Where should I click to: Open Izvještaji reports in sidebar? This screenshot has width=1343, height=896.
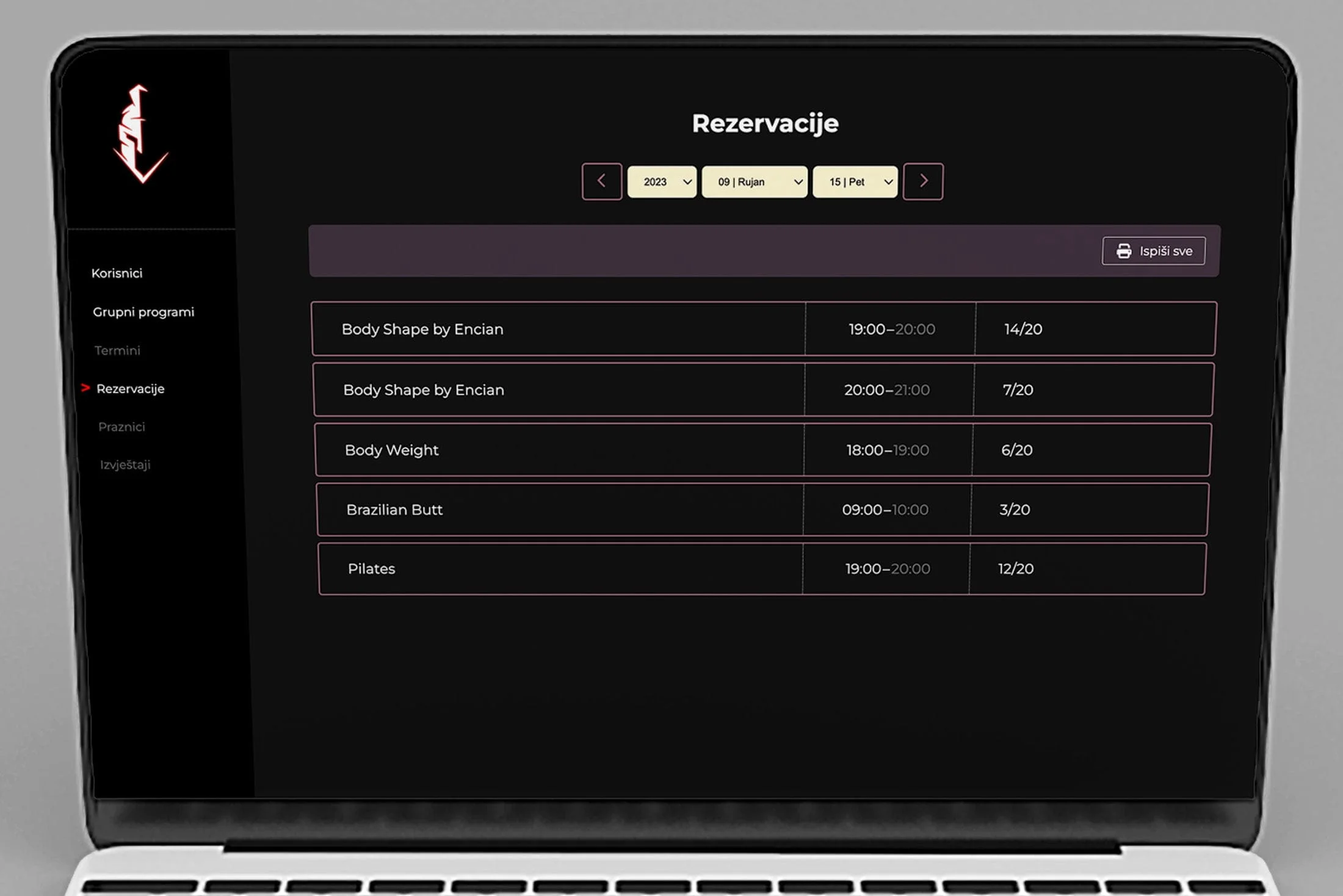125,464
